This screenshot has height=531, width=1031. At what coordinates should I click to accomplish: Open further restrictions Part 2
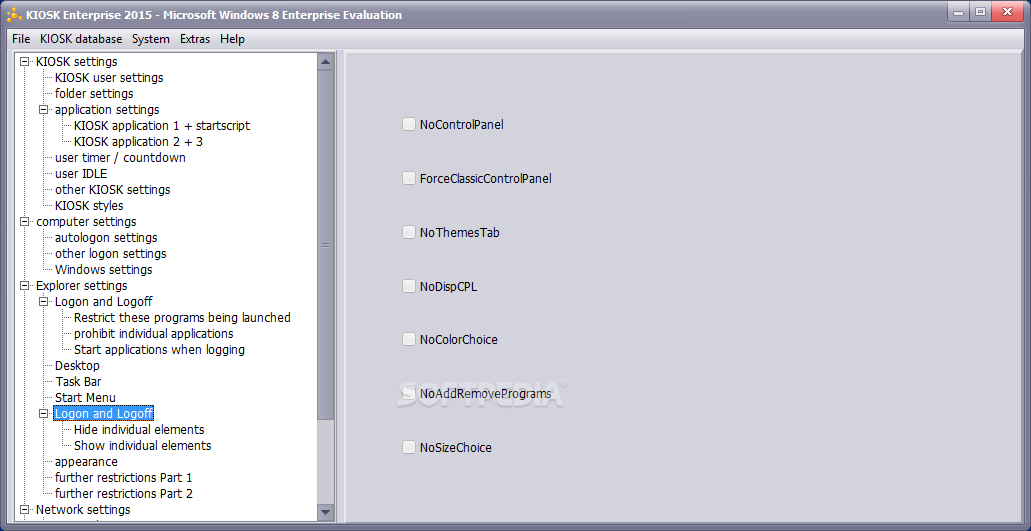click(x=124, y=494)
